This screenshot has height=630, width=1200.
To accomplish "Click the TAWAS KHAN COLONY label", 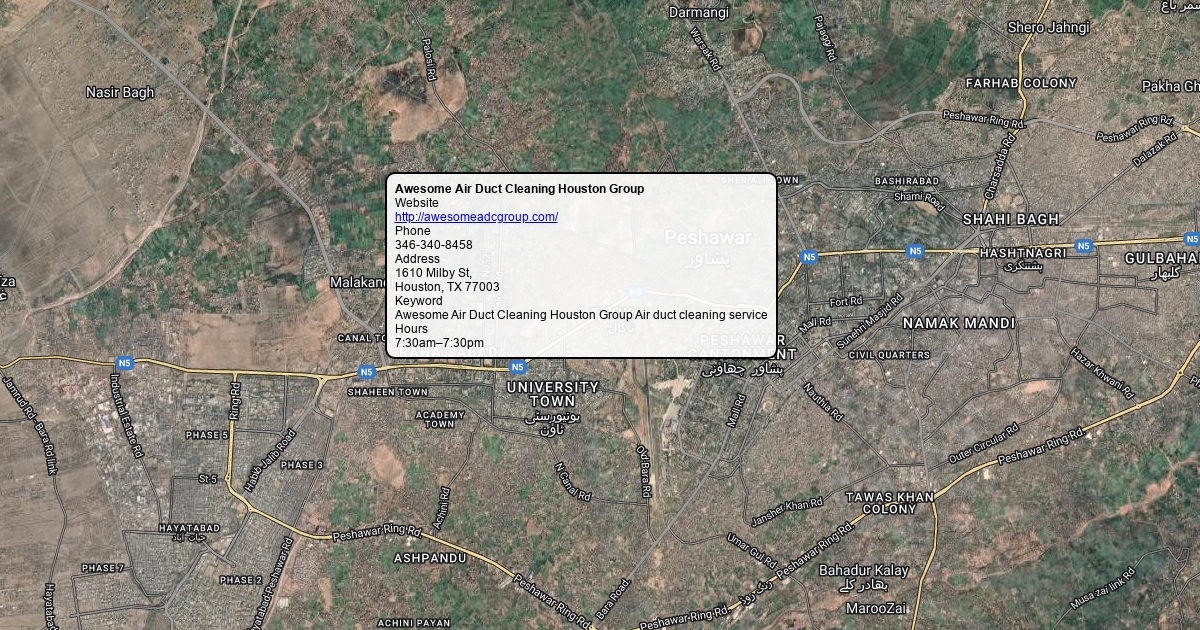I will pos(890,503).
